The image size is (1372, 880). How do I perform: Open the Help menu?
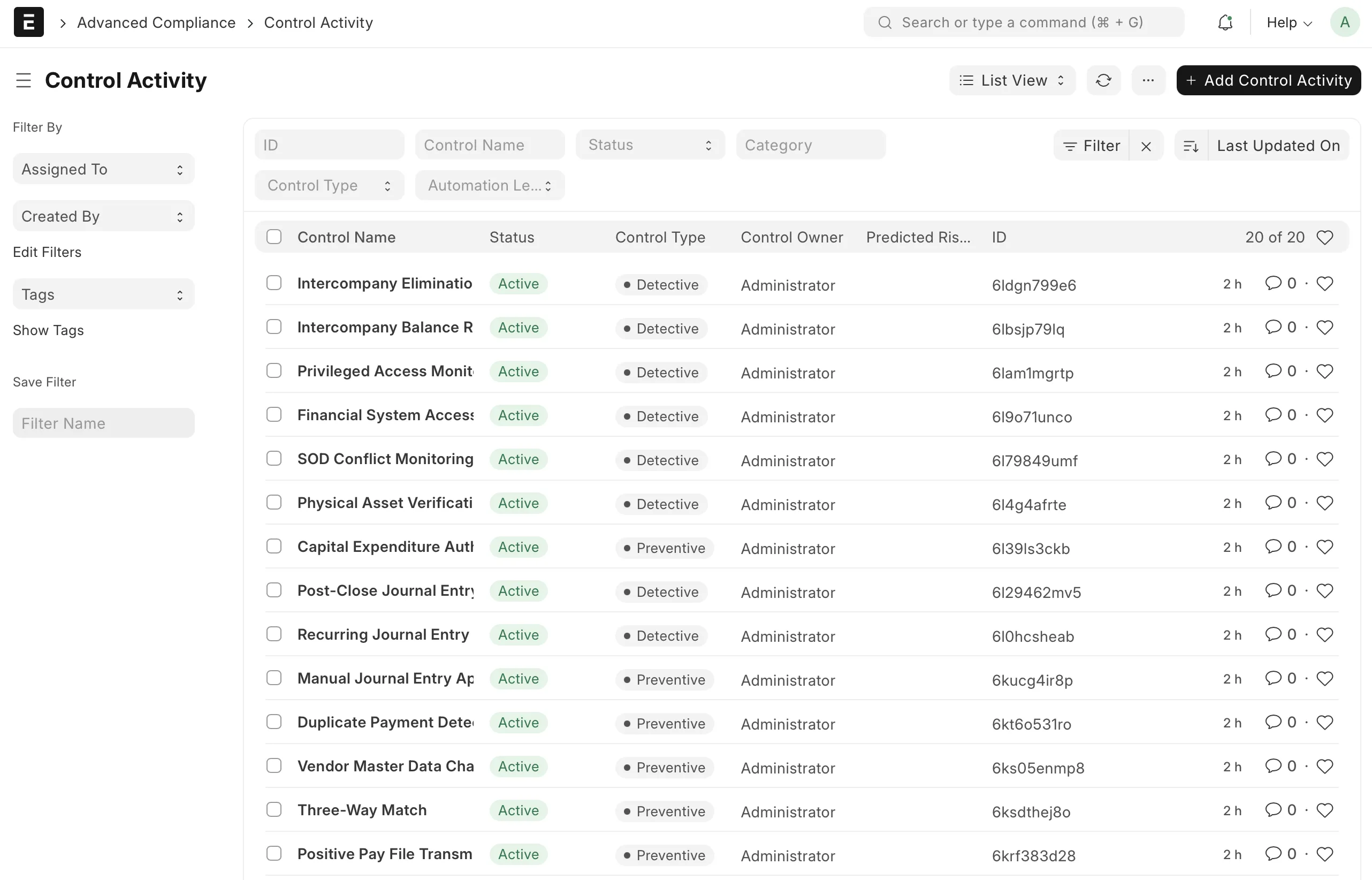pos(1289,23)
